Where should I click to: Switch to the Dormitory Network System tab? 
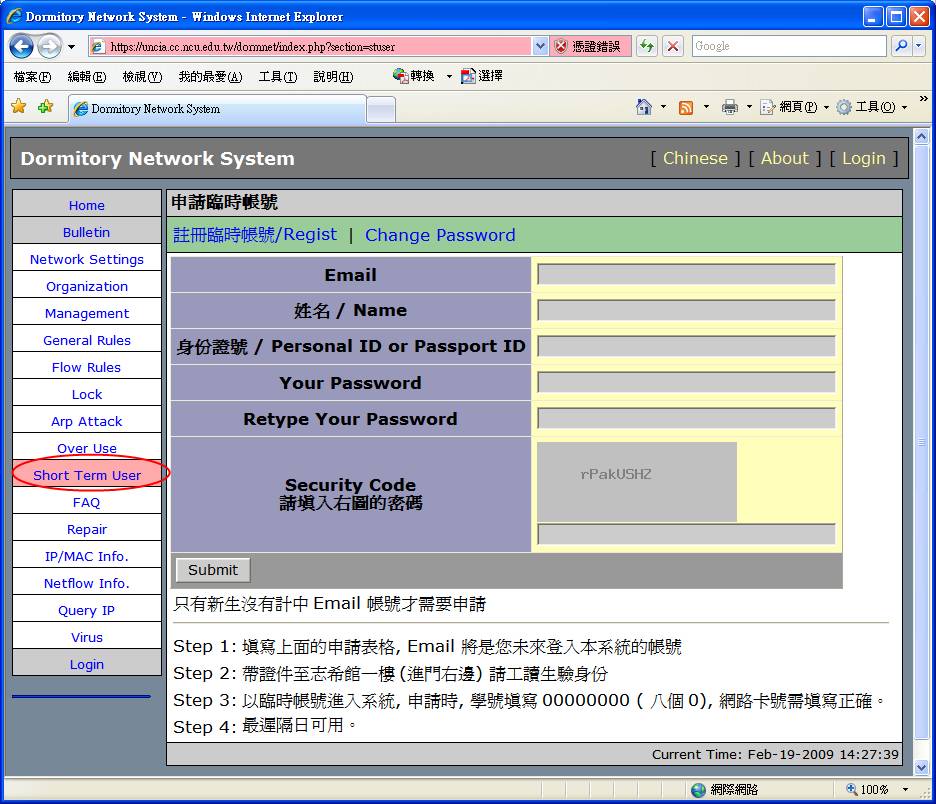216,109
